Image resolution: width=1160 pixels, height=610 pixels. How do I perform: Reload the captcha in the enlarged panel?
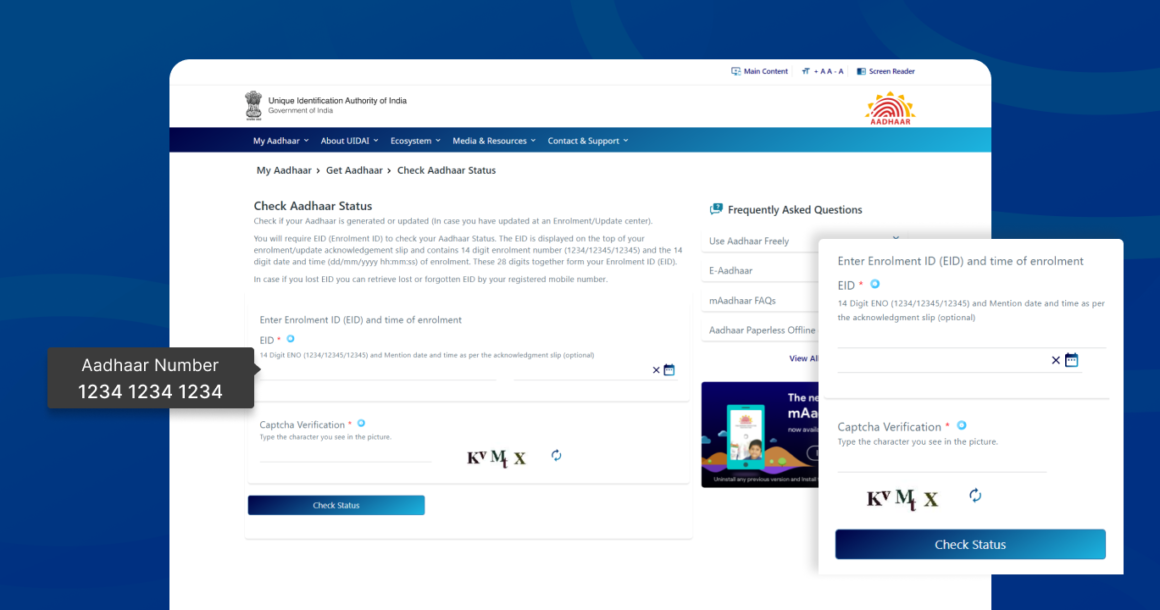coord(975,496)
